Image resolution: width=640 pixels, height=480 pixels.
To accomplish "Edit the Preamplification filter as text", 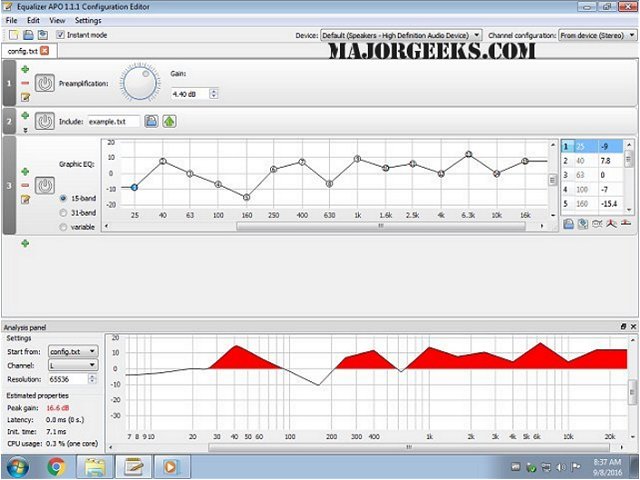I will click(x=25, y=97).
